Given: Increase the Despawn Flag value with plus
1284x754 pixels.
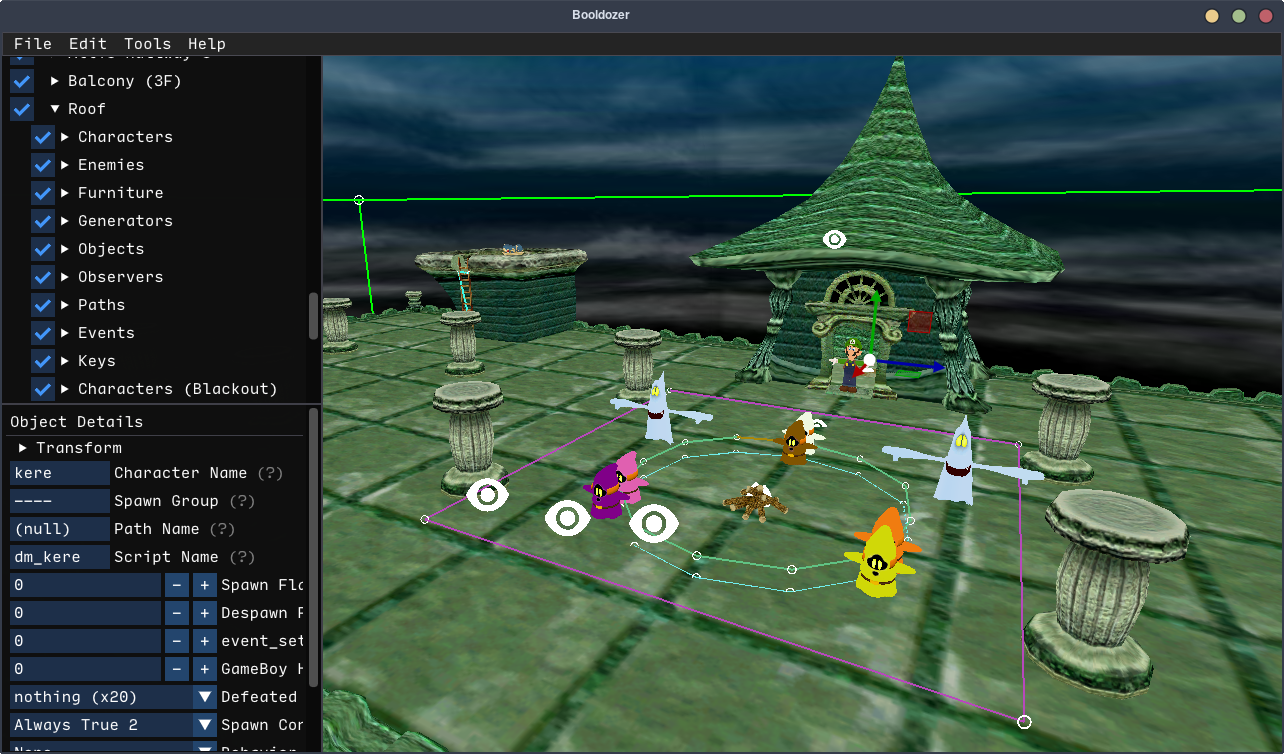Looking at the screenshot, I should (x=205, y=613).
